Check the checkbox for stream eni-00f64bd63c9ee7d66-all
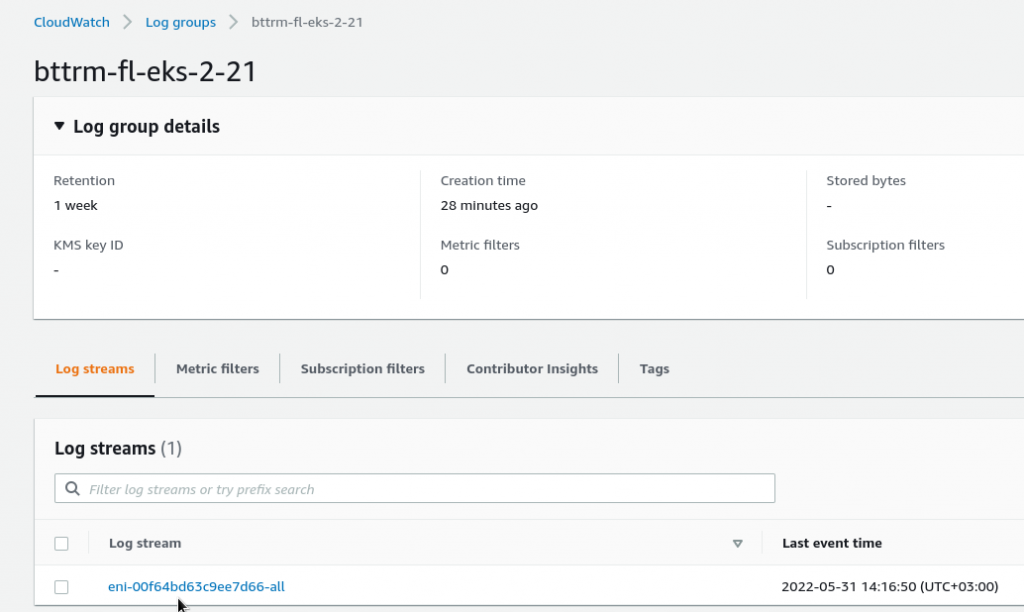 61,587
